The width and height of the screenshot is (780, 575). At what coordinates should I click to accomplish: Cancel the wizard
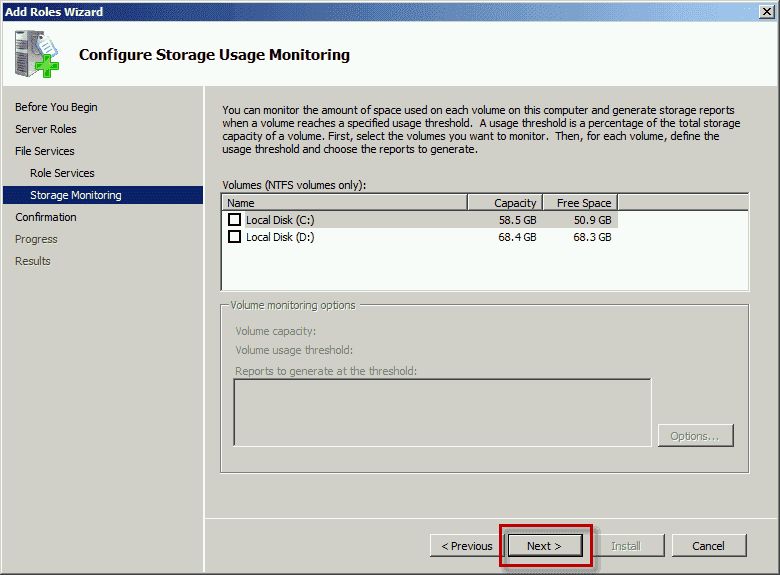click(x=708, y=546)
